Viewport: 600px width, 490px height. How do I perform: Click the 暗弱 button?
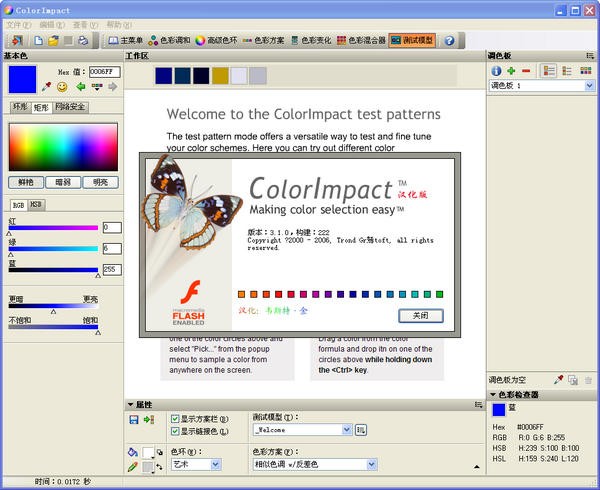pos(63,182)
